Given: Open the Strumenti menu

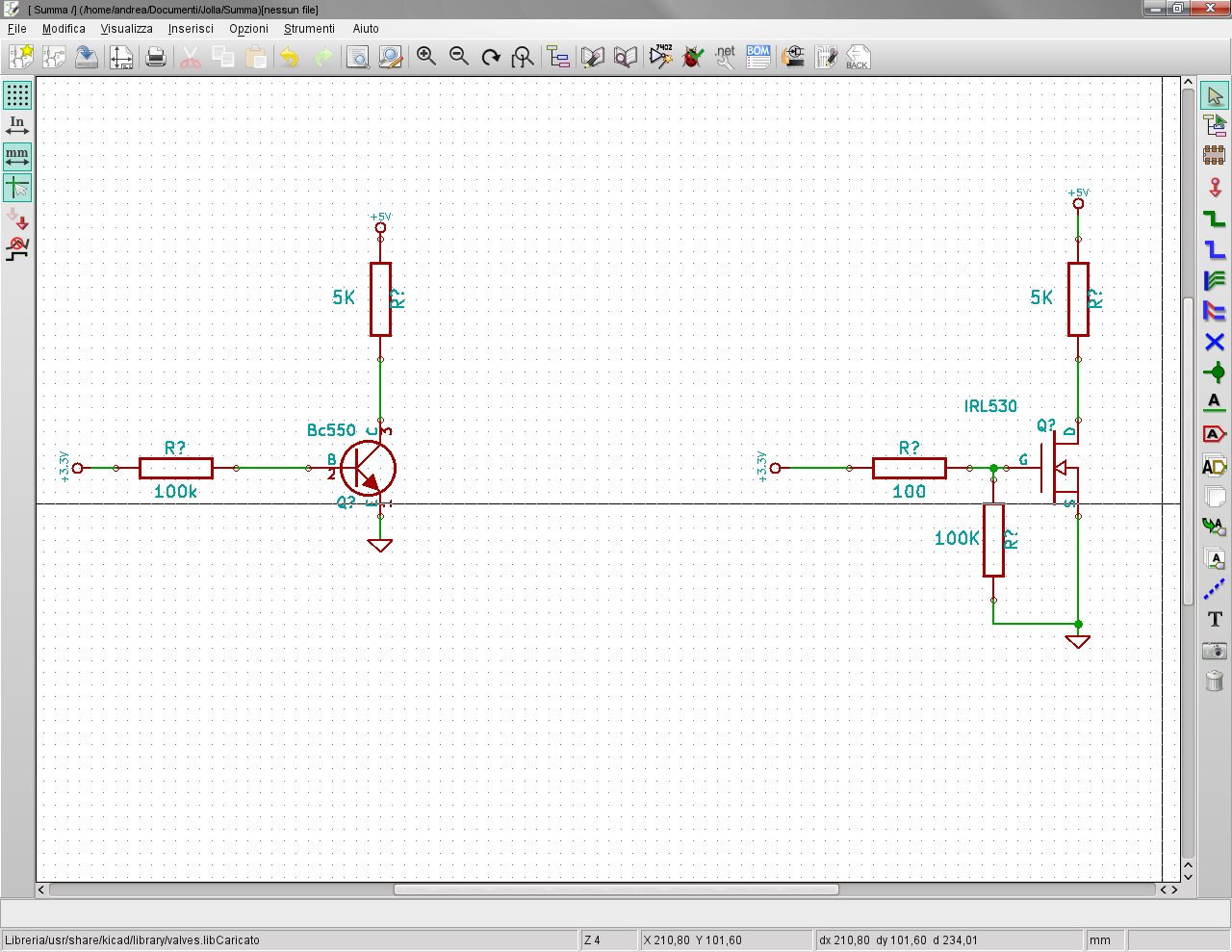Looking at the screenshot, I should tap(309, 29).
